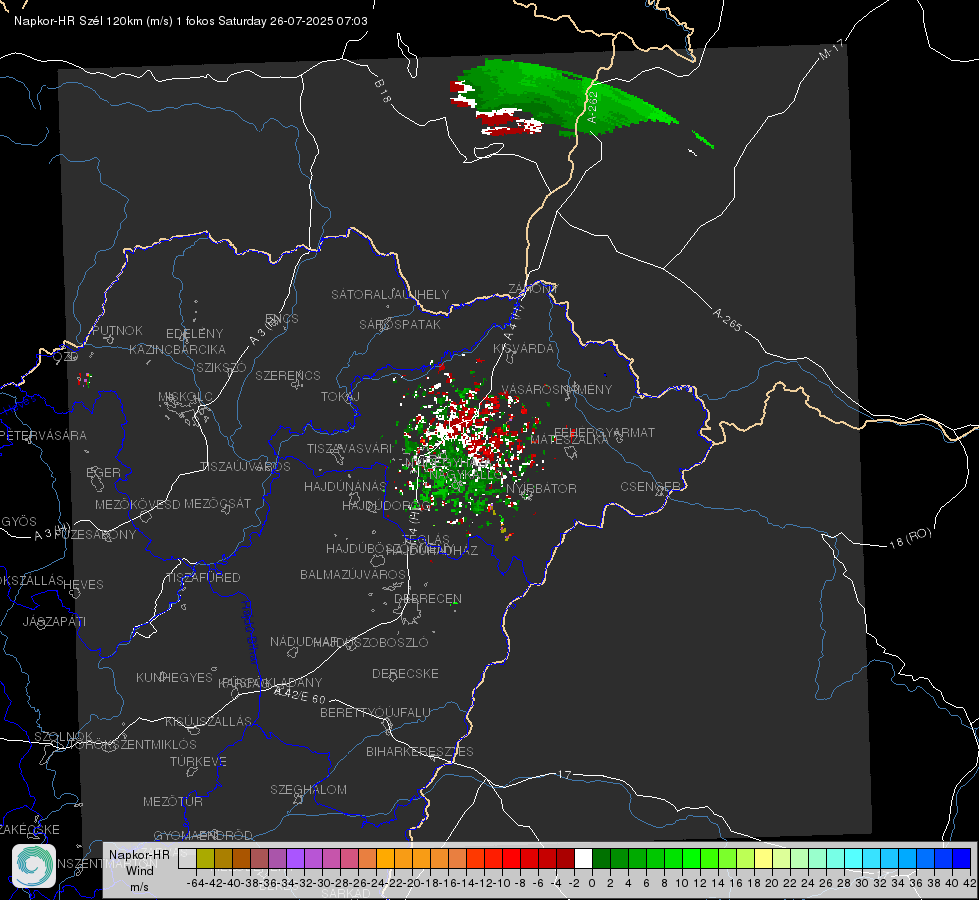The width and height of the screenshot is (979, 900).
Task: Click the SZIKSZÓ city label
Action: 222,367
